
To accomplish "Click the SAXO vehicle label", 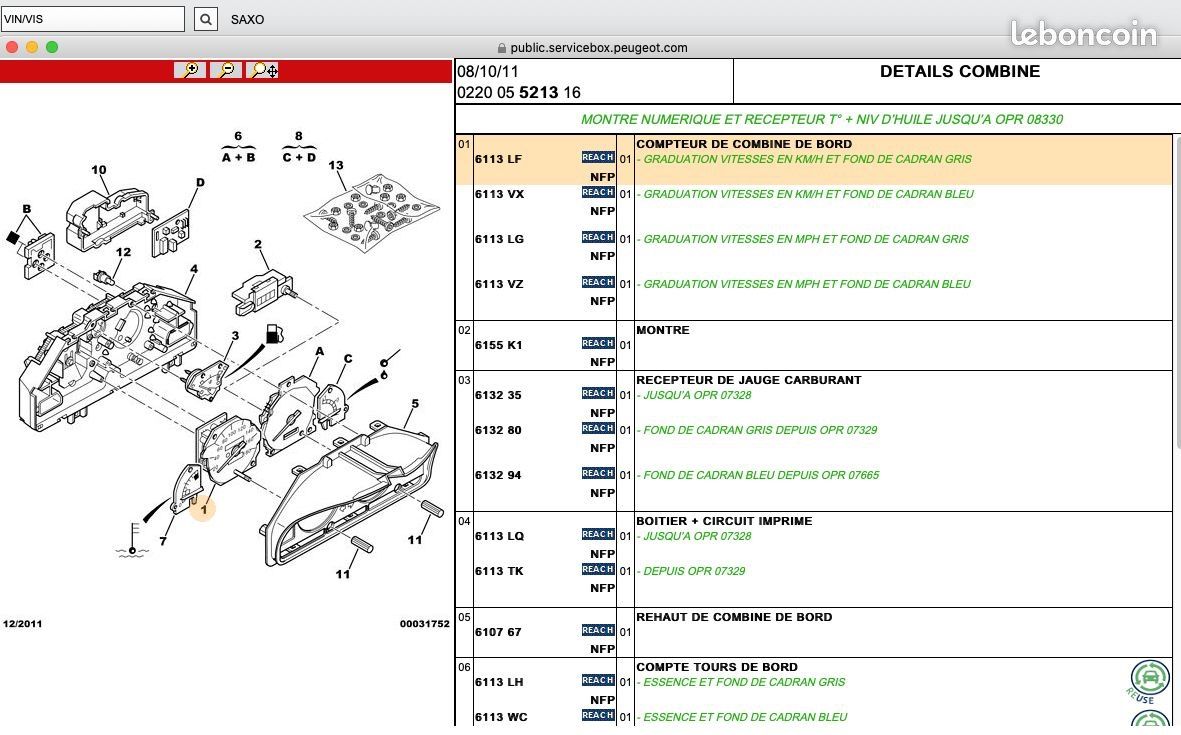I will [247, 19].
